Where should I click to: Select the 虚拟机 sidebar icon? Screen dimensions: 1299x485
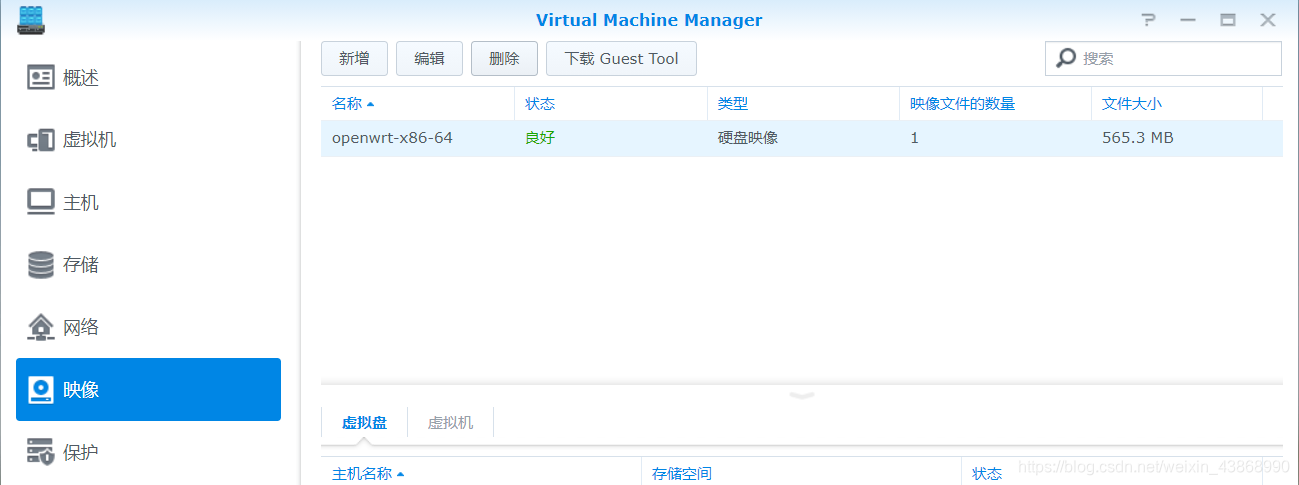(41, 140)
